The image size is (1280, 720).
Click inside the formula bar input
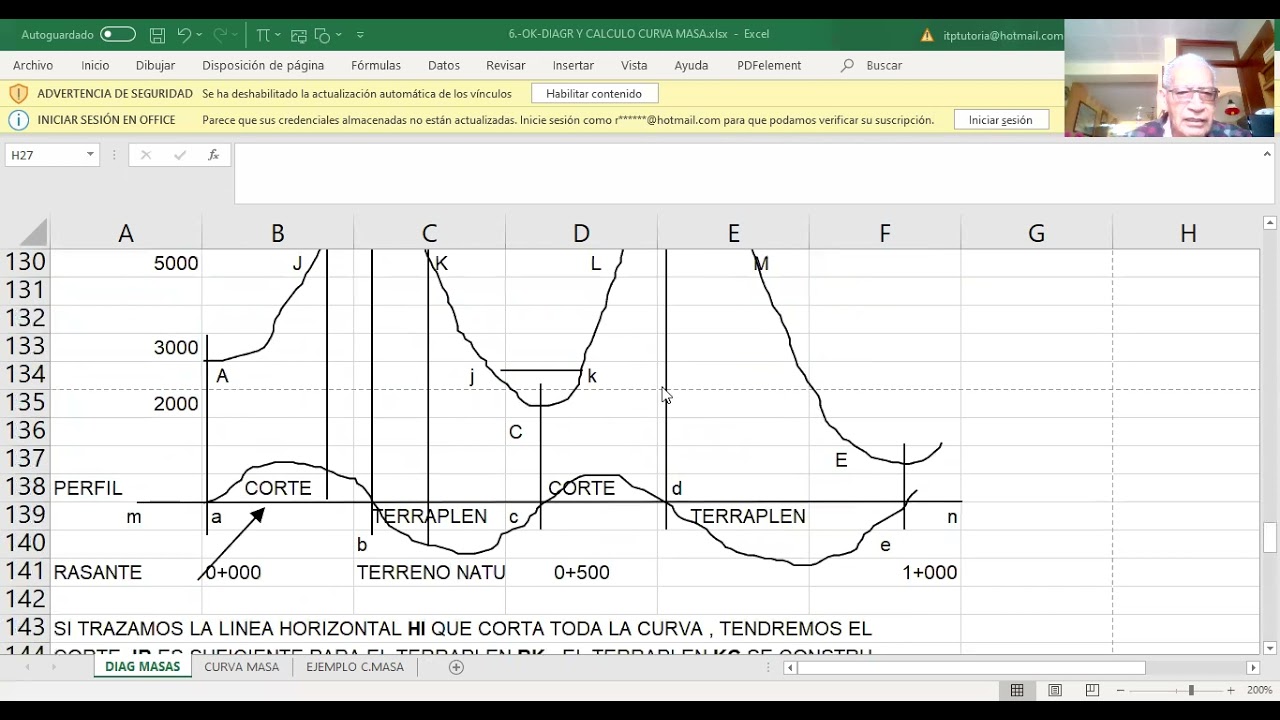[x=745, y=174]
